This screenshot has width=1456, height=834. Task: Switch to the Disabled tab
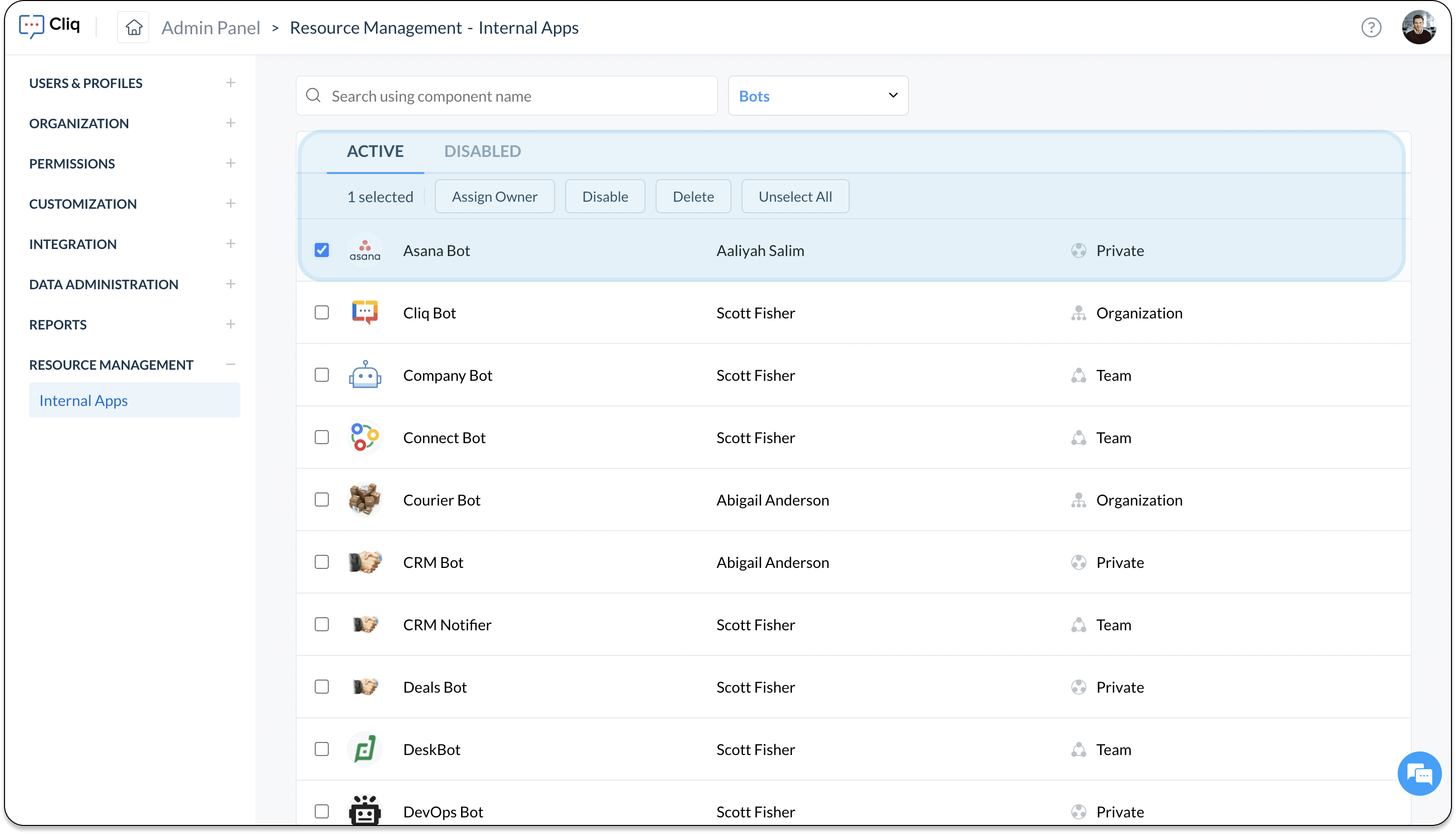tap(482, 151)
